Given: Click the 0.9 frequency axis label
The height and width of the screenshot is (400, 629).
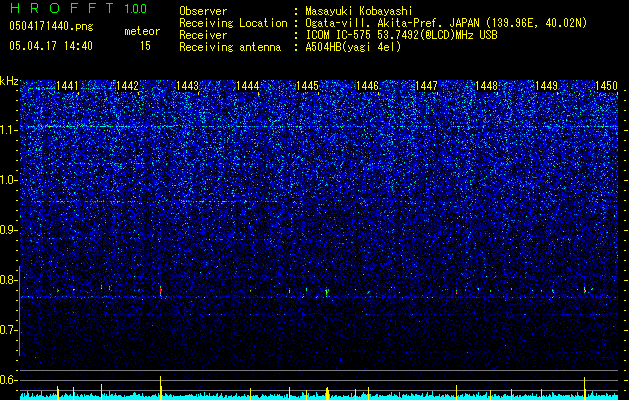Looking at the screenshot, I should (x=8, y=230).
